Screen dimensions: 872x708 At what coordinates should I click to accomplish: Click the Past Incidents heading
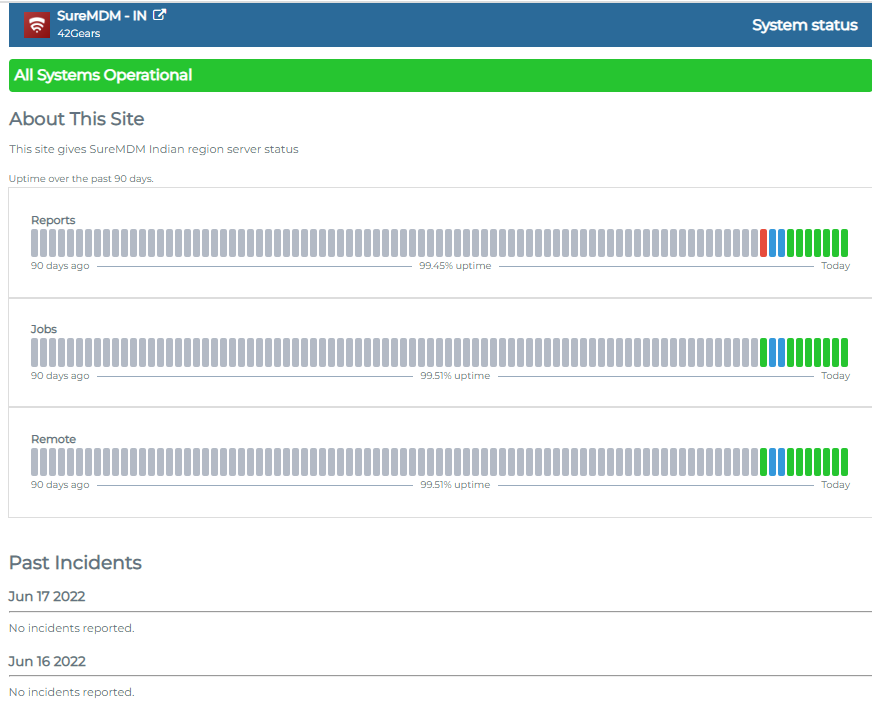click(x=75, y=562)
